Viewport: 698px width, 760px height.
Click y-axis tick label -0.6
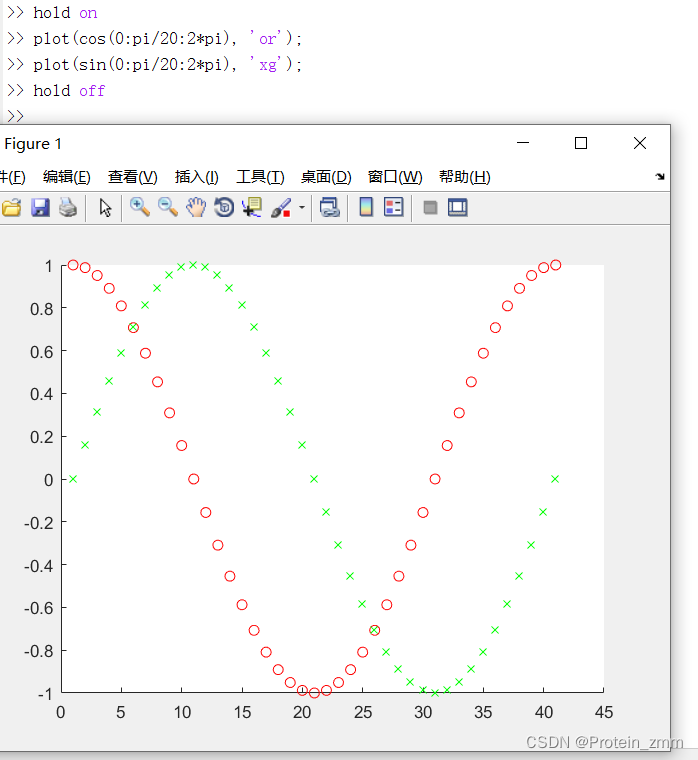click(39, 608)
